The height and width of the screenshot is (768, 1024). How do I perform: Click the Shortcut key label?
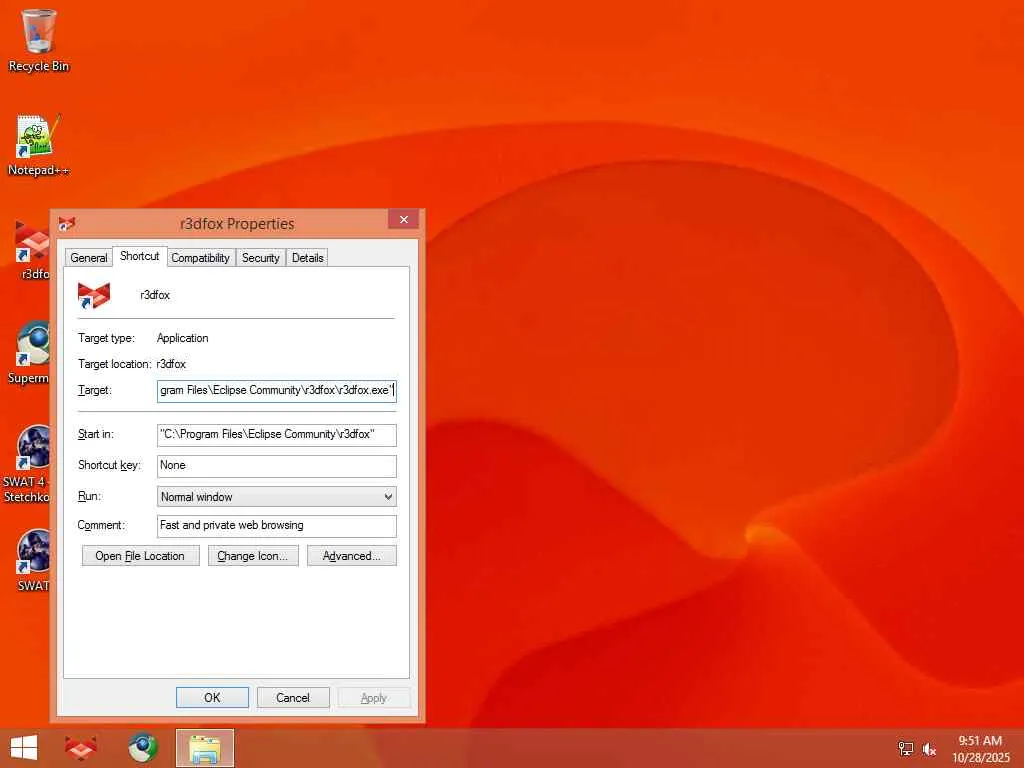pyautogui.click(x=109, y=465)
